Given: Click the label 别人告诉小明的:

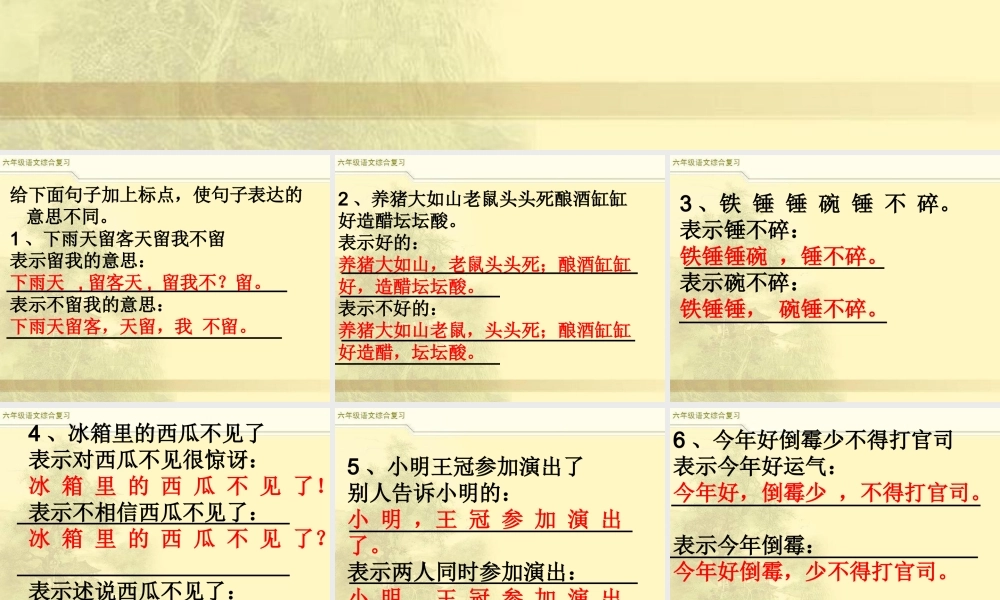Looking at the screenshot, I should point(430,493).
